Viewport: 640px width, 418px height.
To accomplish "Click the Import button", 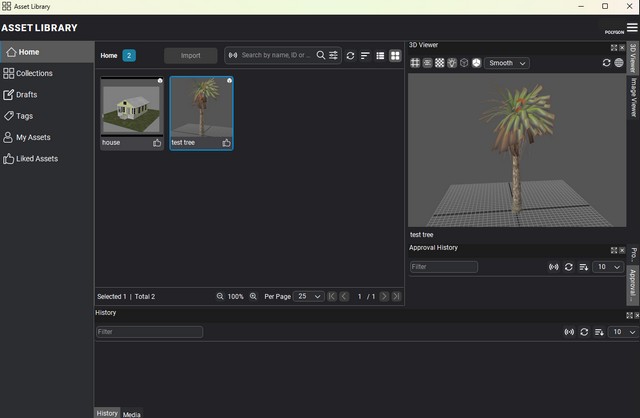I will pos(190,56).
